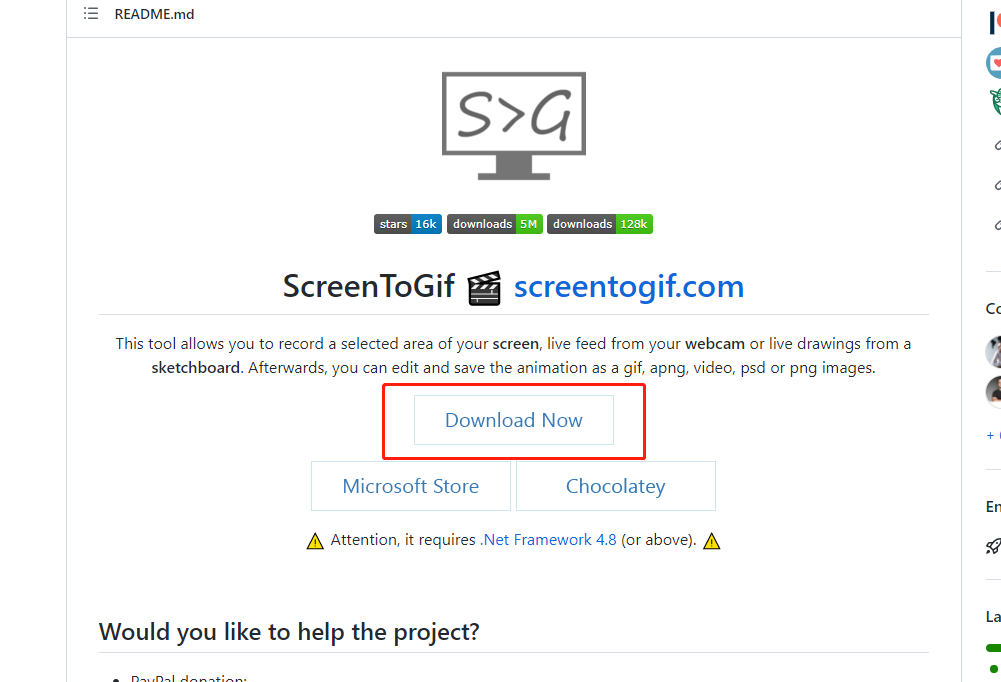Visit the screentogif.com link
Viewport: 1001px width, 682px height.
coord(629,287)
